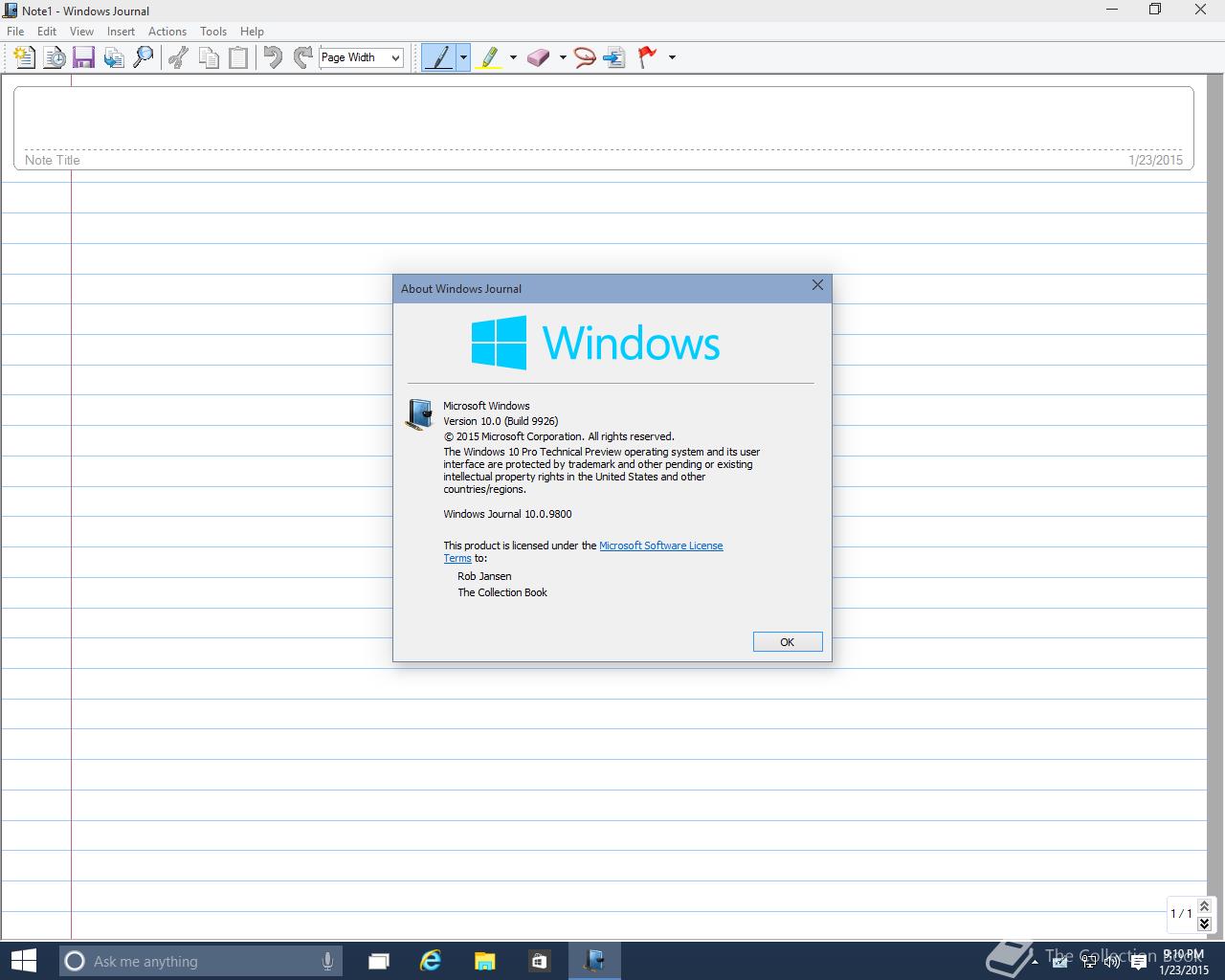Image resolution: width=1225 pixels, height=980 pixels.
Task: Open the recent notes list icon
Action: pyautogui.click(x=55, y=57)
